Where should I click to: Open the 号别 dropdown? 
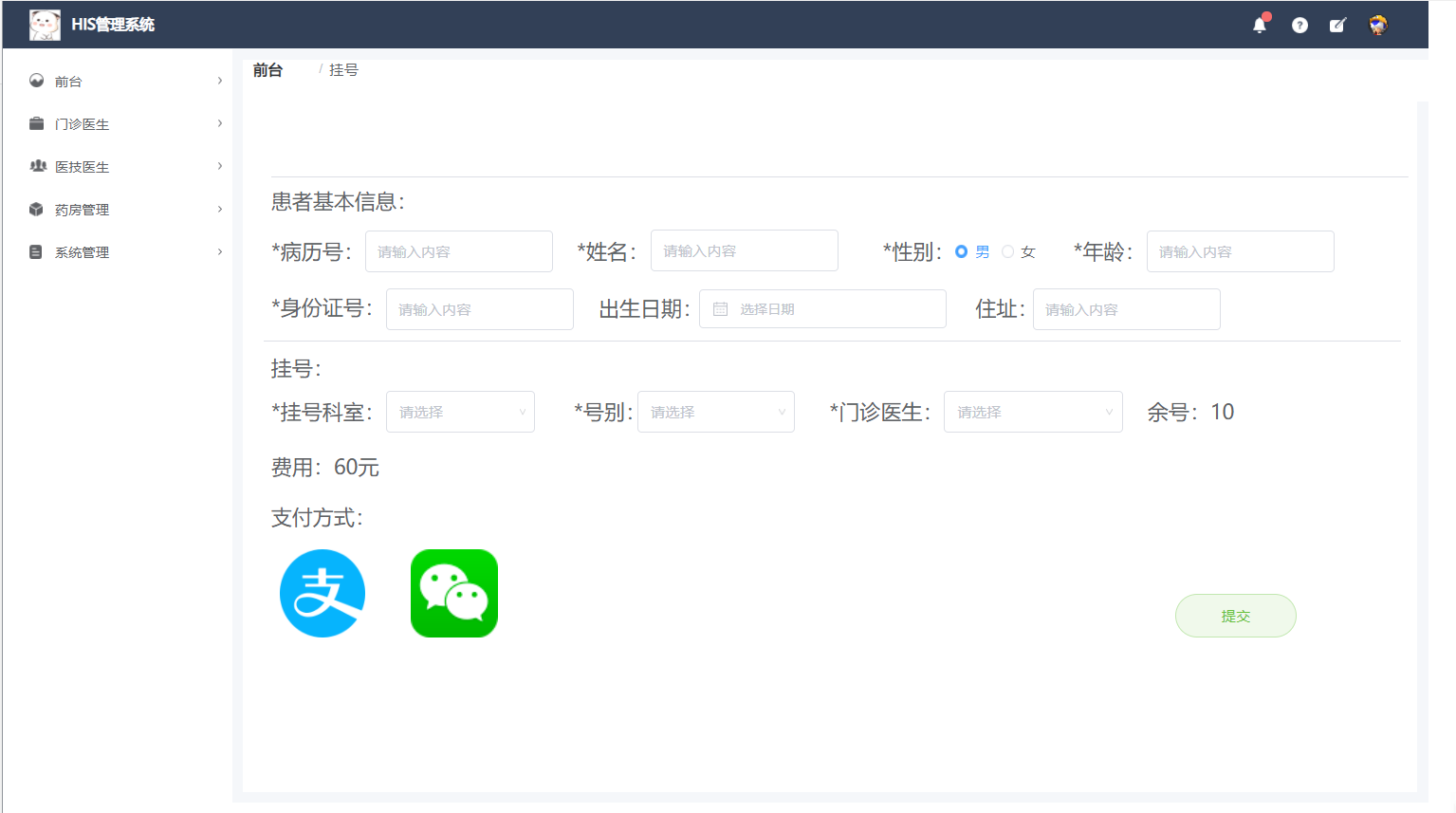click(x=716, y=412)
